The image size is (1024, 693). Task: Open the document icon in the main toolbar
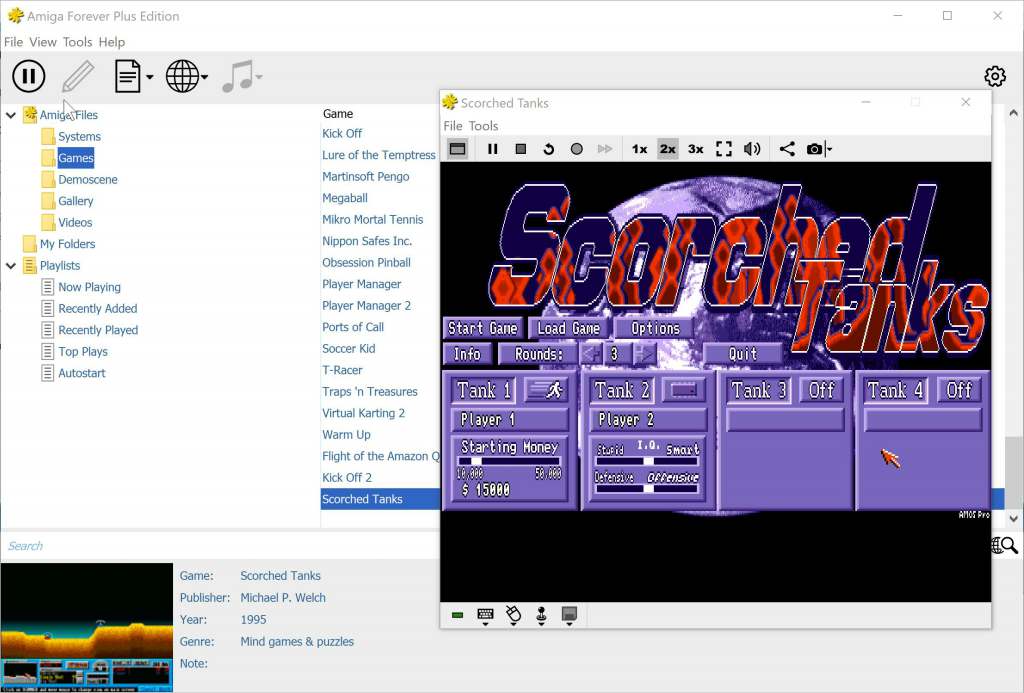tap(128, 76)
